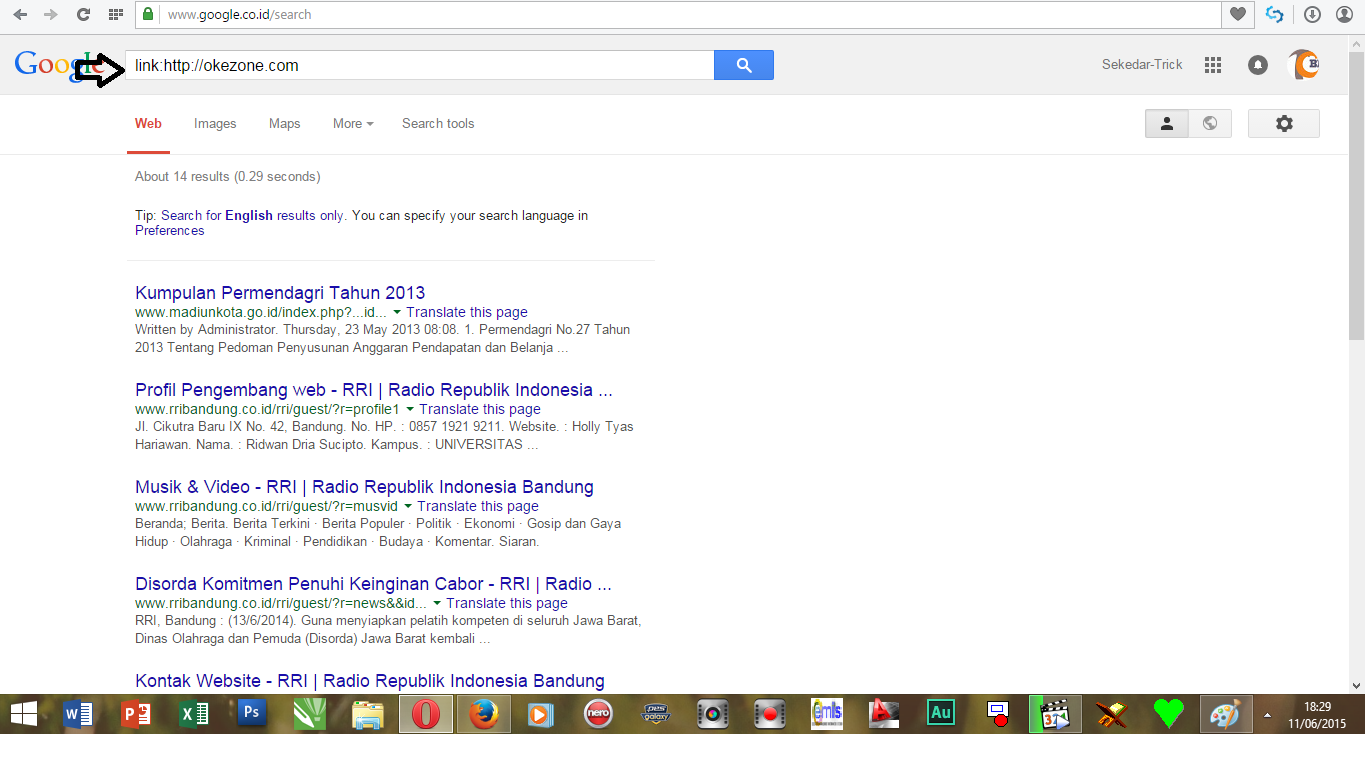Focus the browser address bar
Screen dimensions: 1366x768
click(x=690, y=14)
